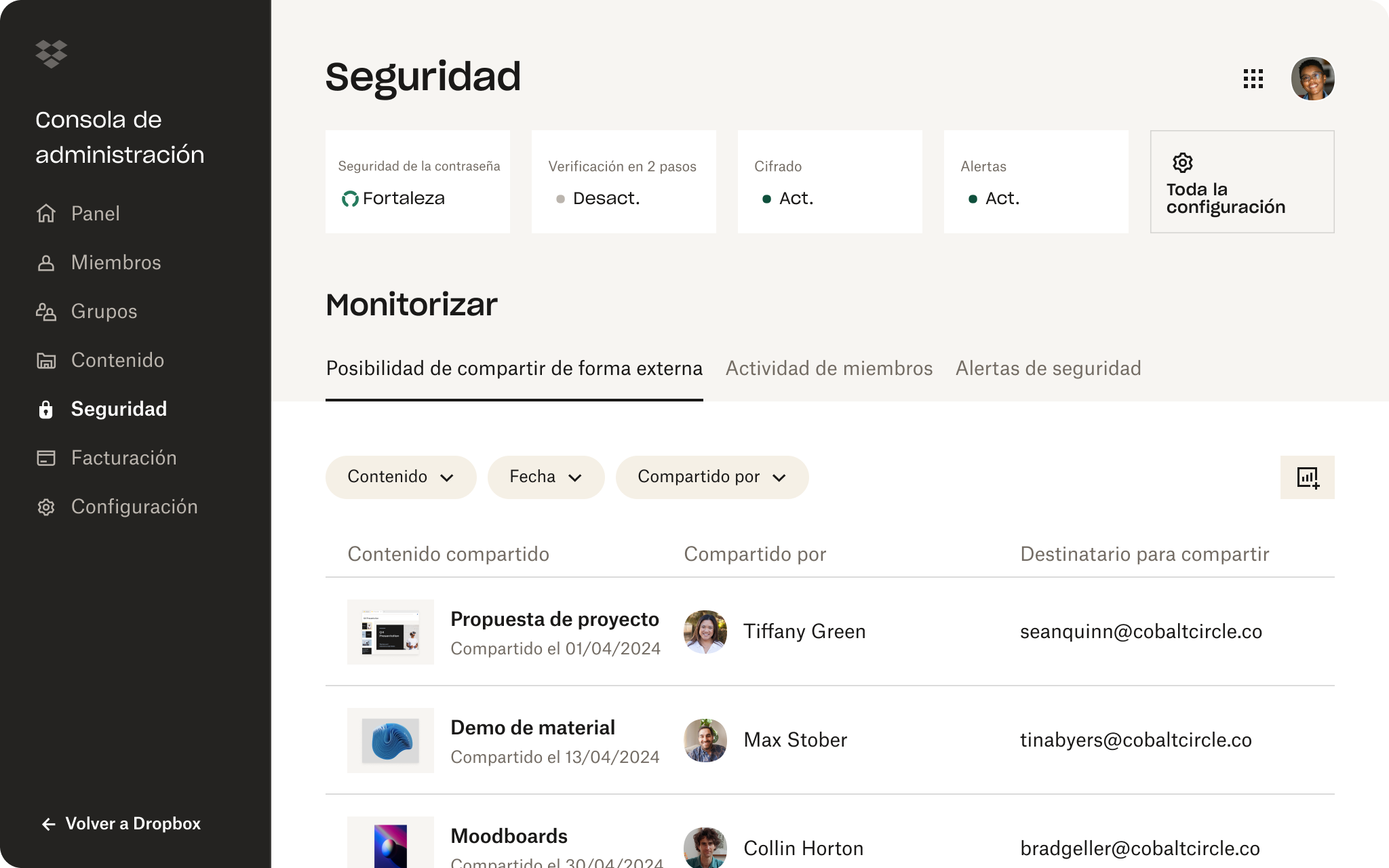This screenshot has height=868, width=1389.
Task: Click the Facturación card icon
Action: pyautogui.click(x=46, y=458)
